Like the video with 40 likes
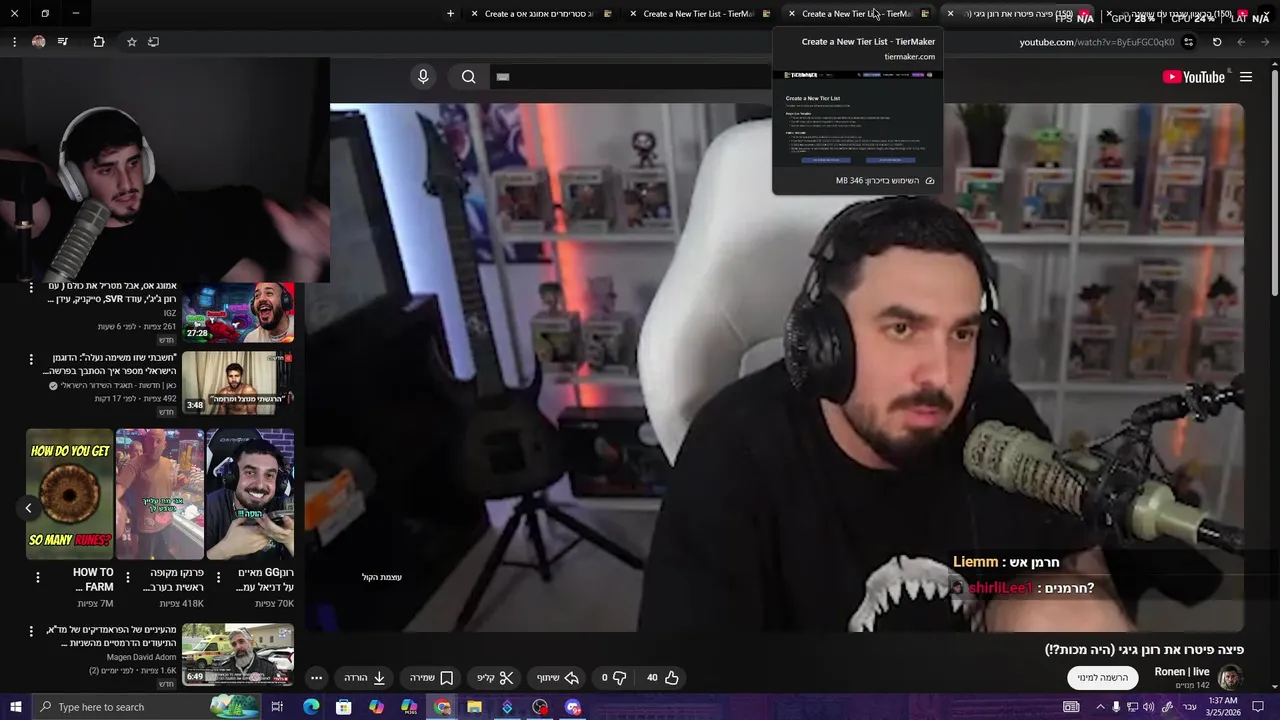The image size is (1280, 720). coord(662,678)
